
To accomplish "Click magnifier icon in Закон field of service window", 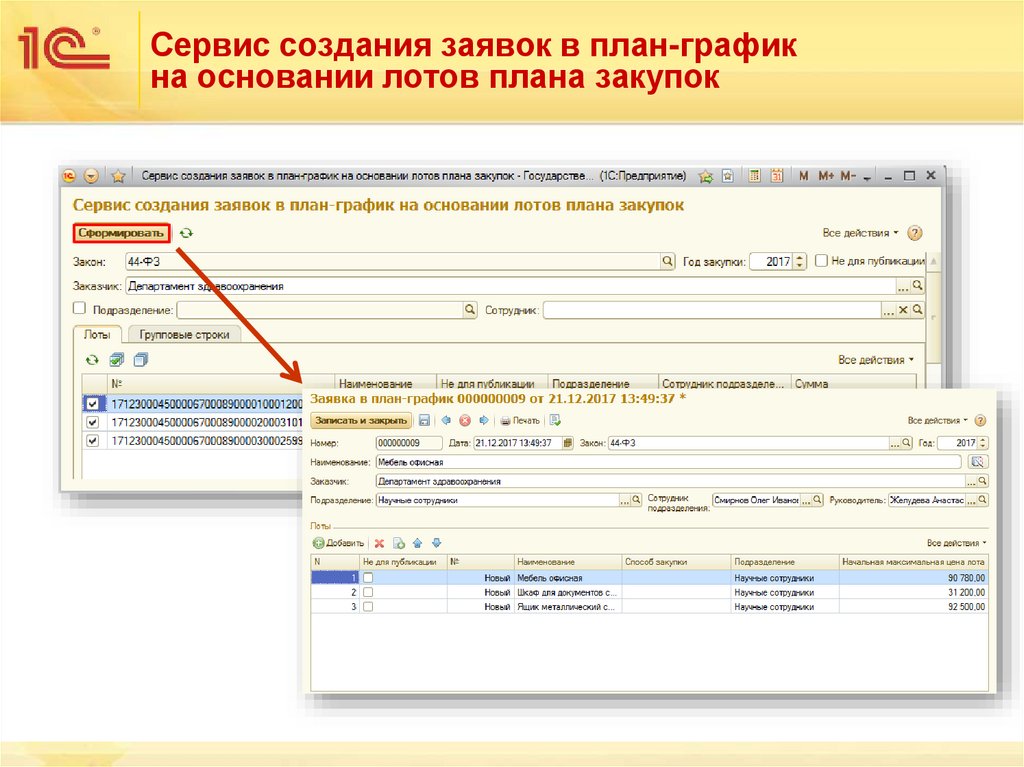I will click(667, 261).
